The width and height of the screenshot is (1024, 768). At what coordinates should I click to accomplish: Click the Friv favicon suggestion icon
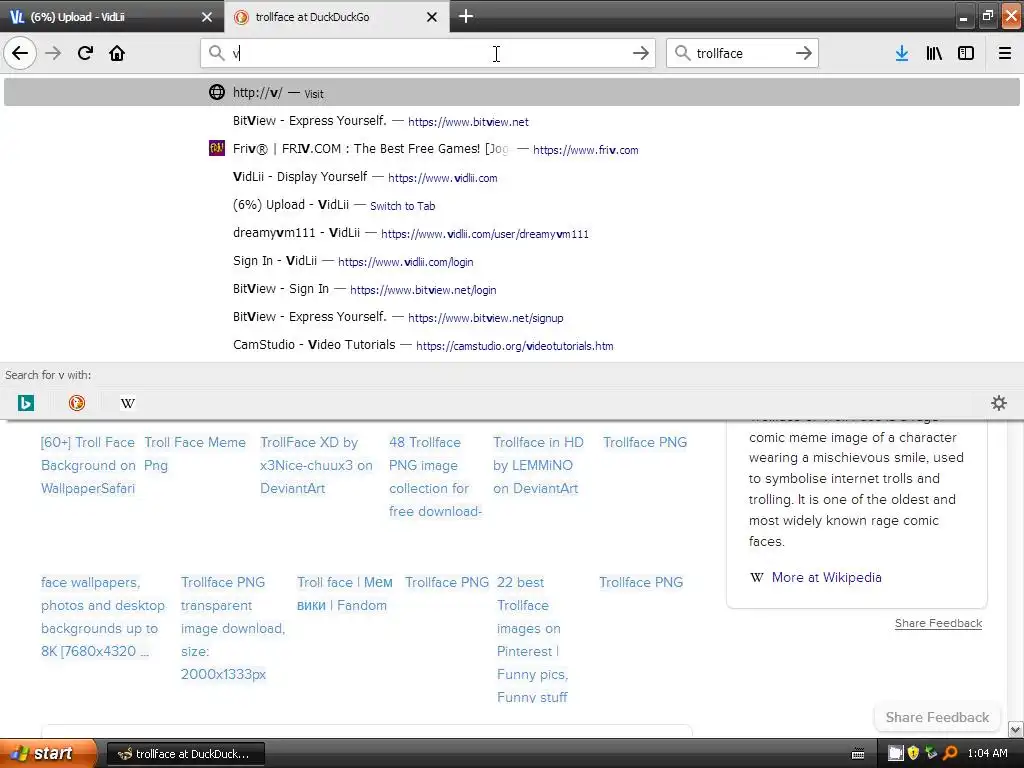[217, 148]
